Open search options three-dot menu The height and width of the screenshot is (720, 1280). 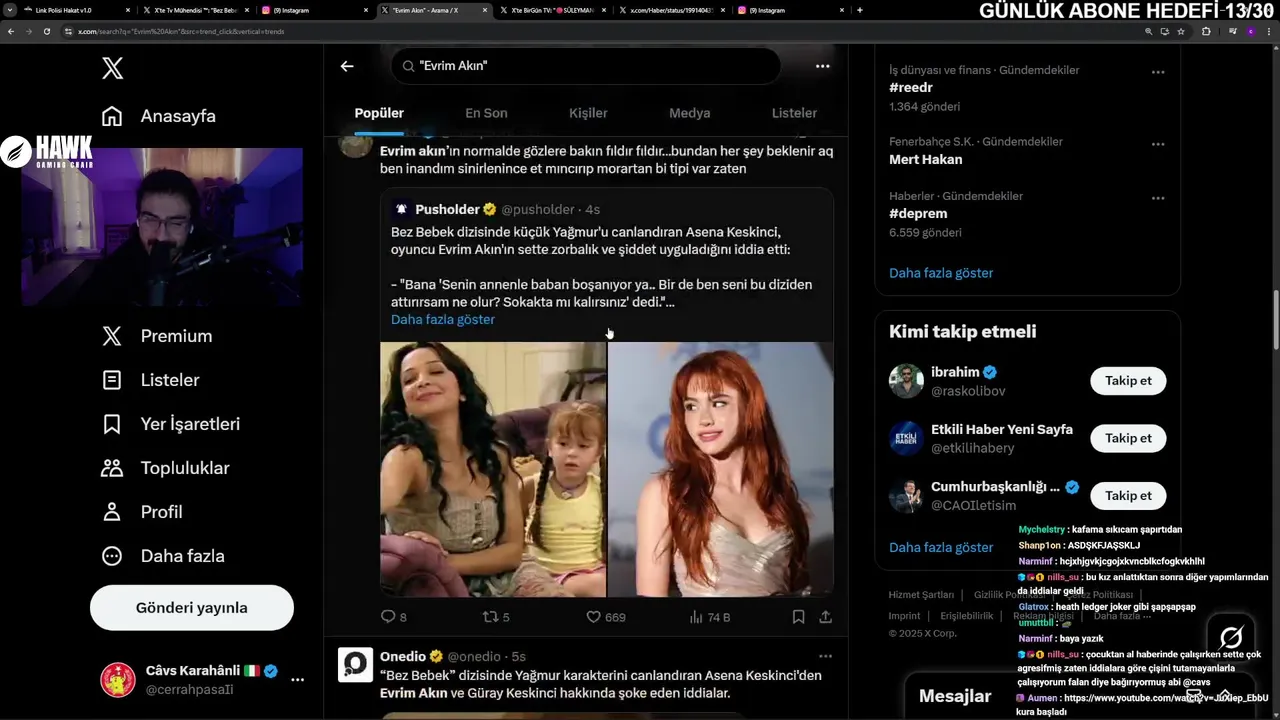tap(822, 66)
